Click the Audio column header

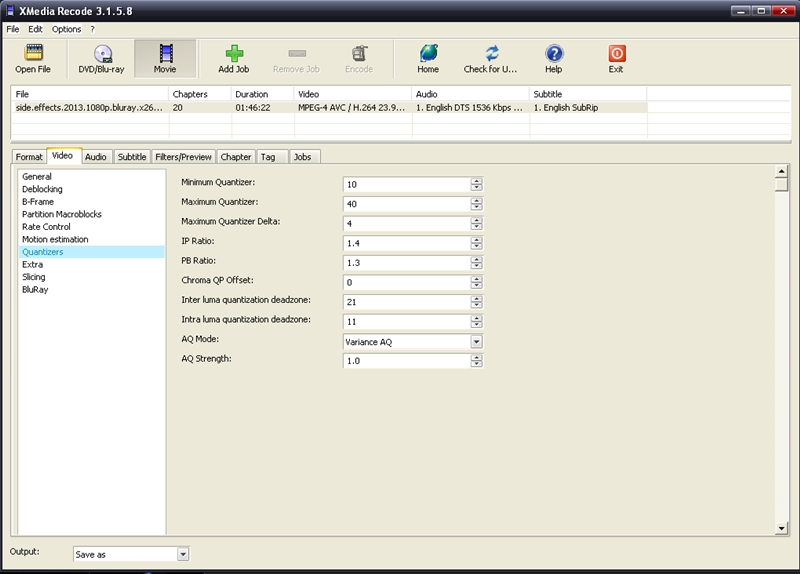(x=470, y=94)
